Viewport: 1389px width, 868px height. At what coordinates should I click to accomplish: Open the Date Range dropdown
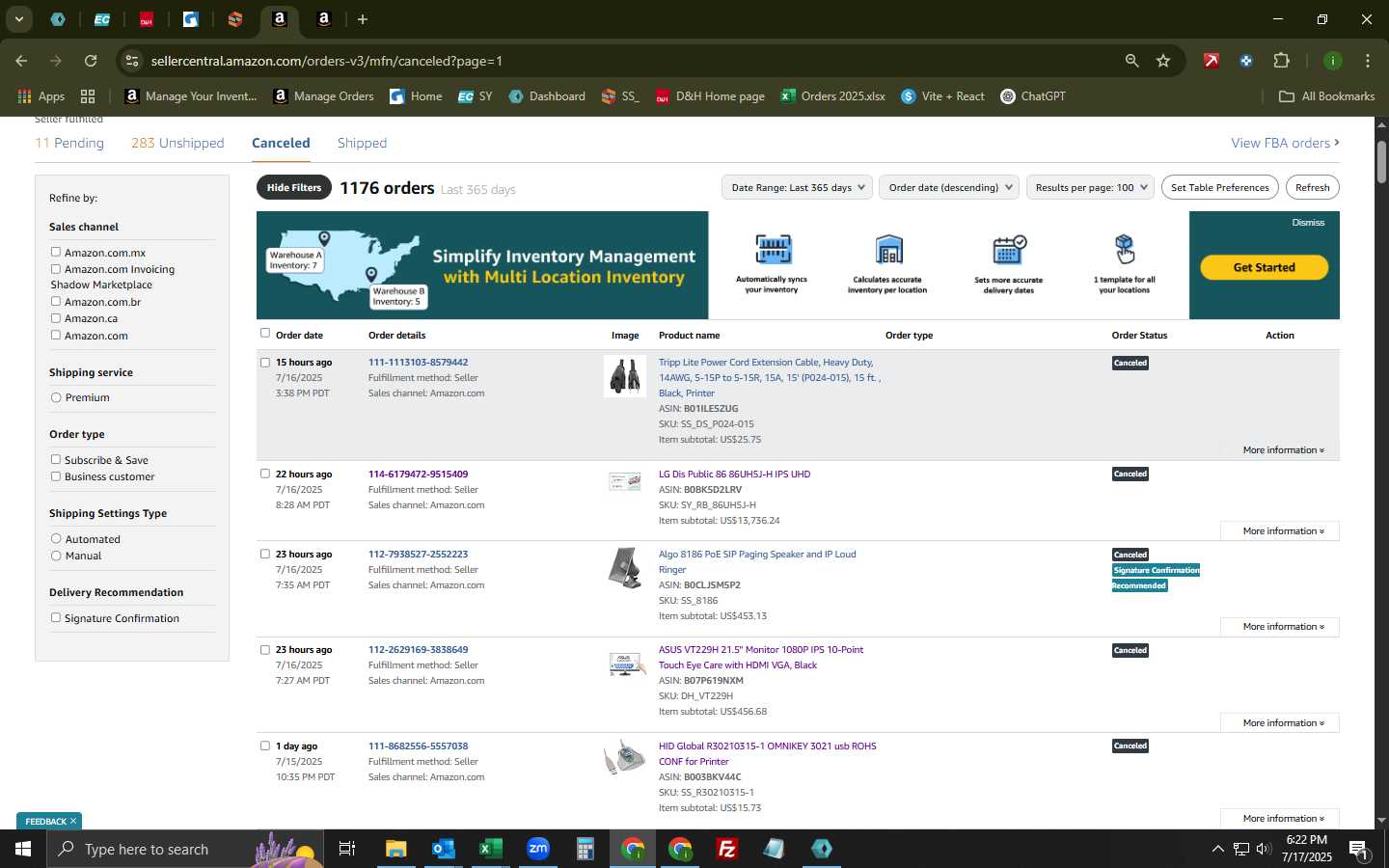click(x=797, y=187)
